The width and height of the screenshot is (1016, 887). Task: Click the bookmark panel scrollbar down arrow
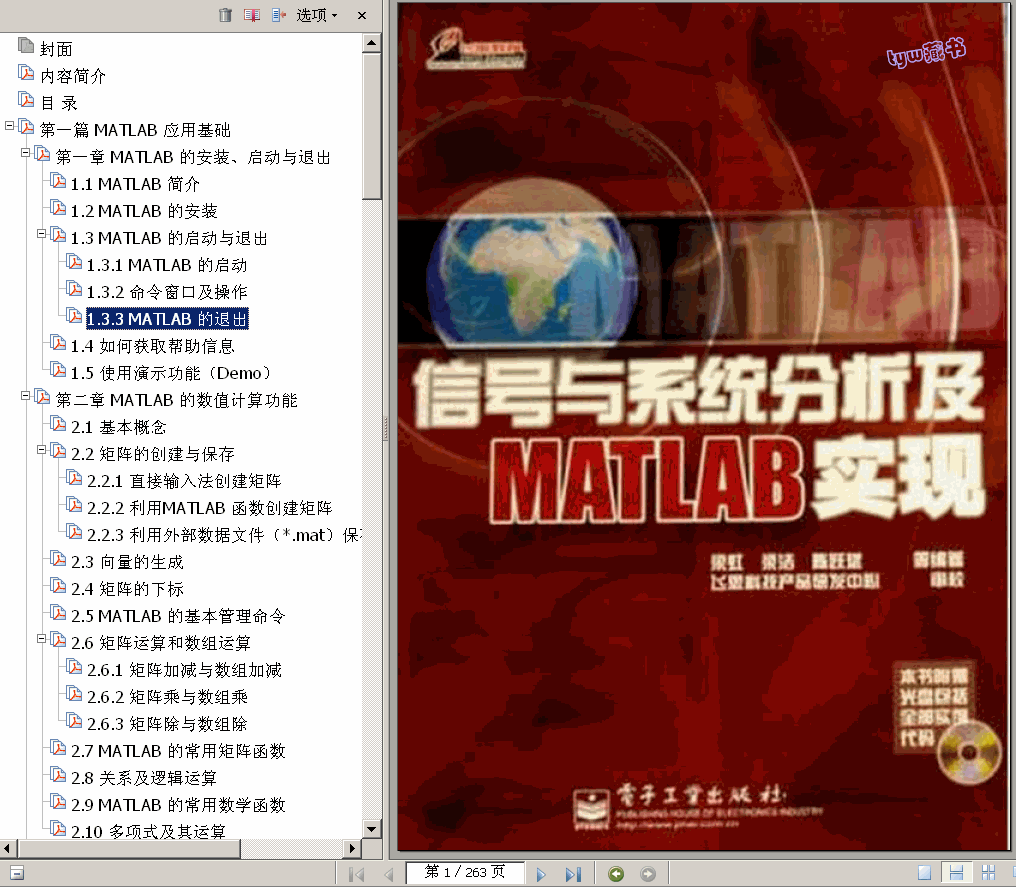click(374, 829)
